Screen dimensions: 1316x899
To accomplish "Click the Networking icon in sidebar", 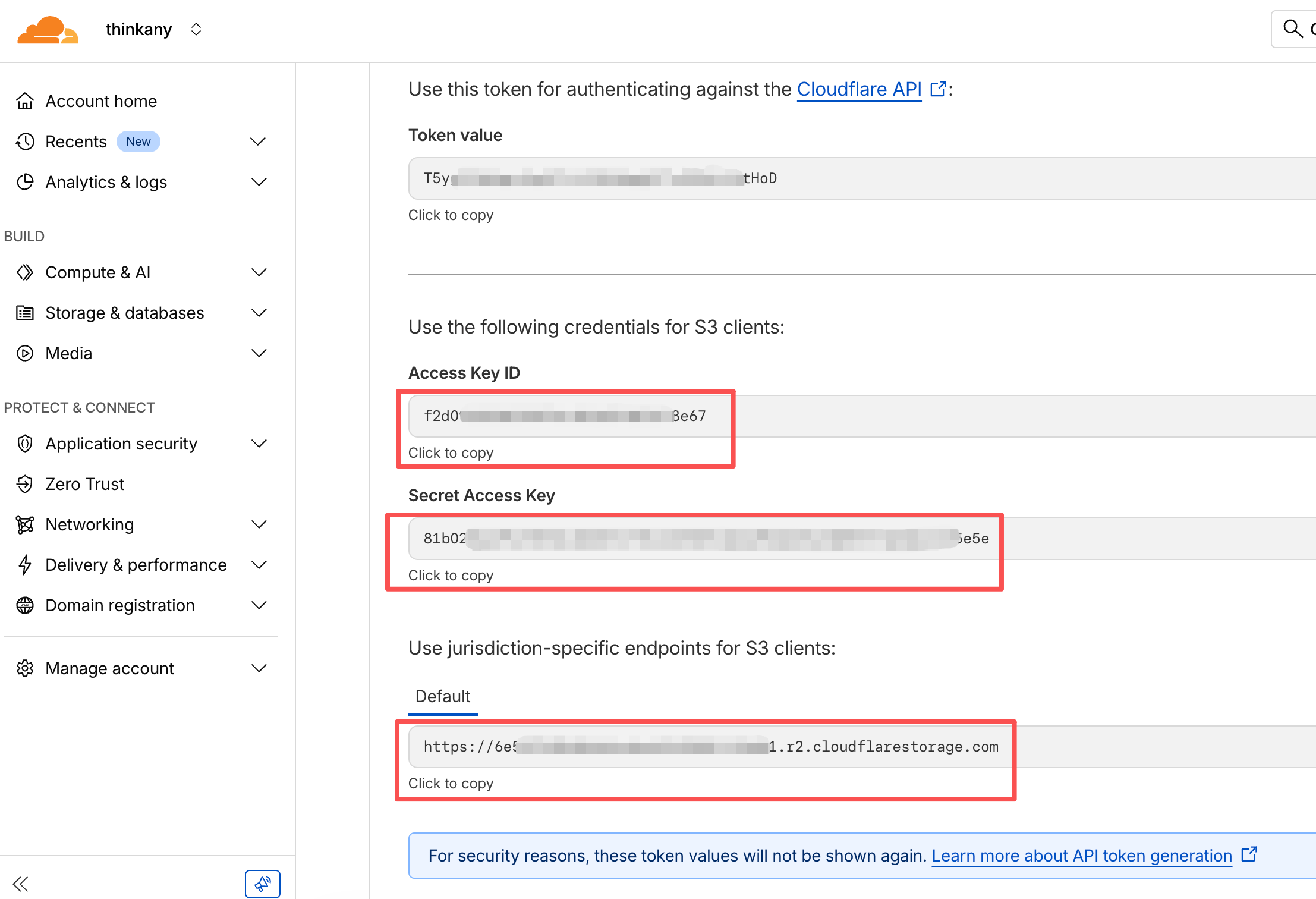I will 25,524.
